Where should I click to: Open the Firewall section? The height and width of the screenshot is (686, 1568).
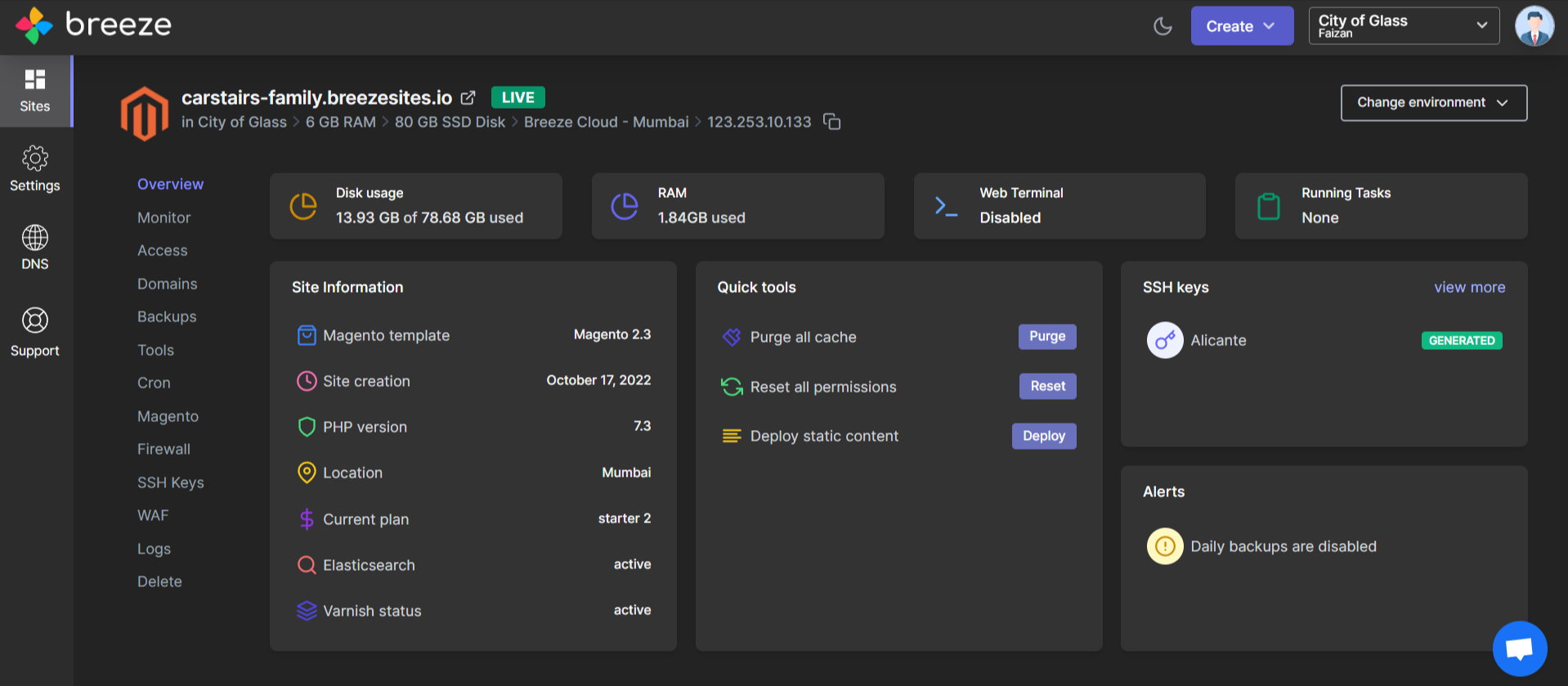pos(164,449)
